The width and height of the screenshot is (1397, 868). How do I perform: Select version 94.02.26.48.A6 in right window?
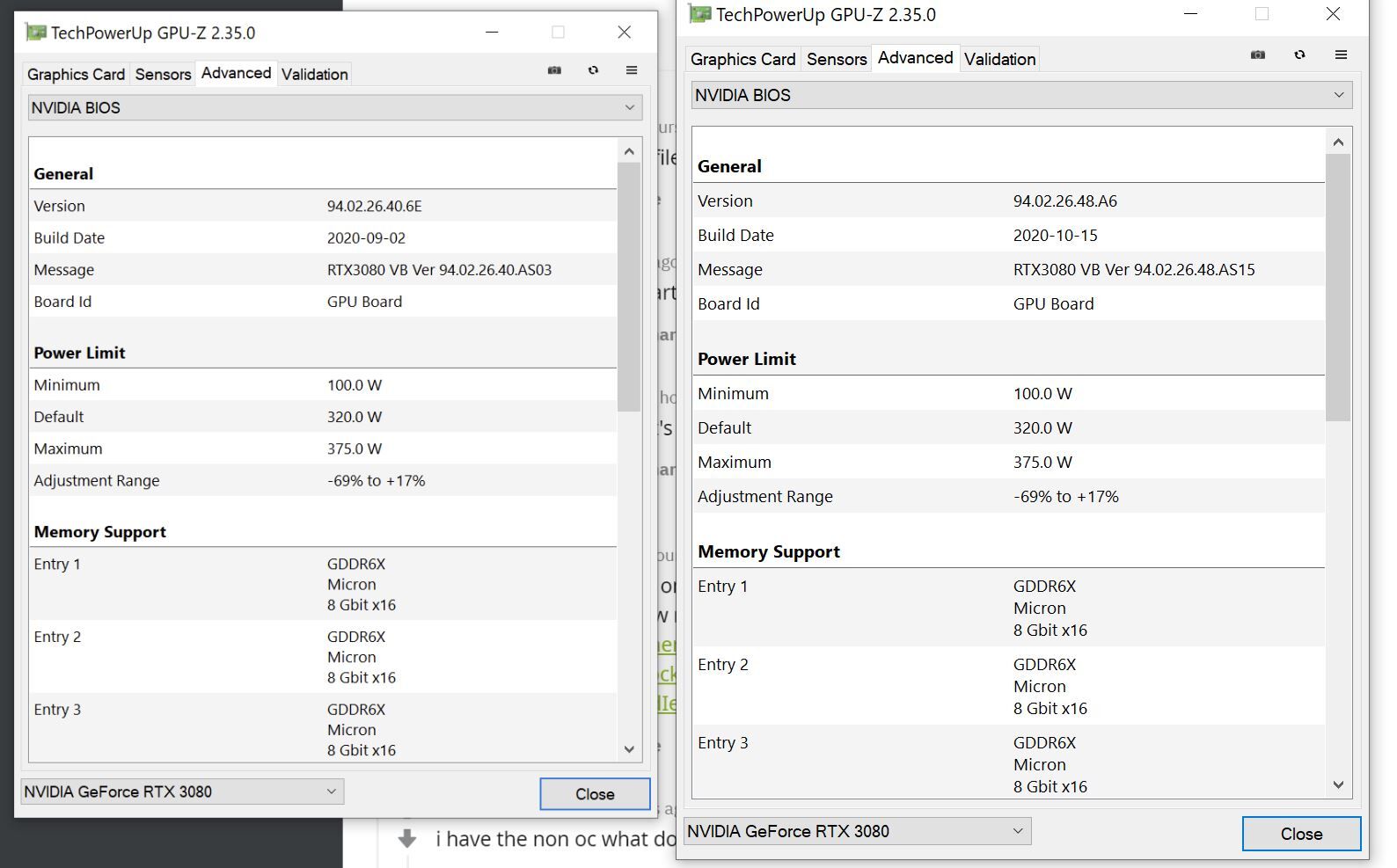(1065, 201)
